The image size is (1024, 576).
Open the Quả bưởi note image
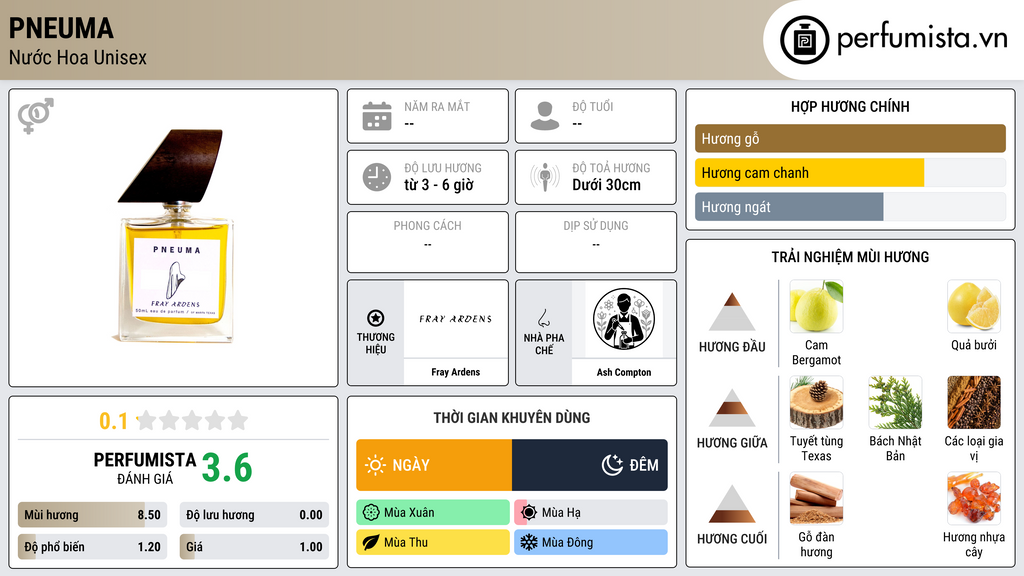pos(974,306)
